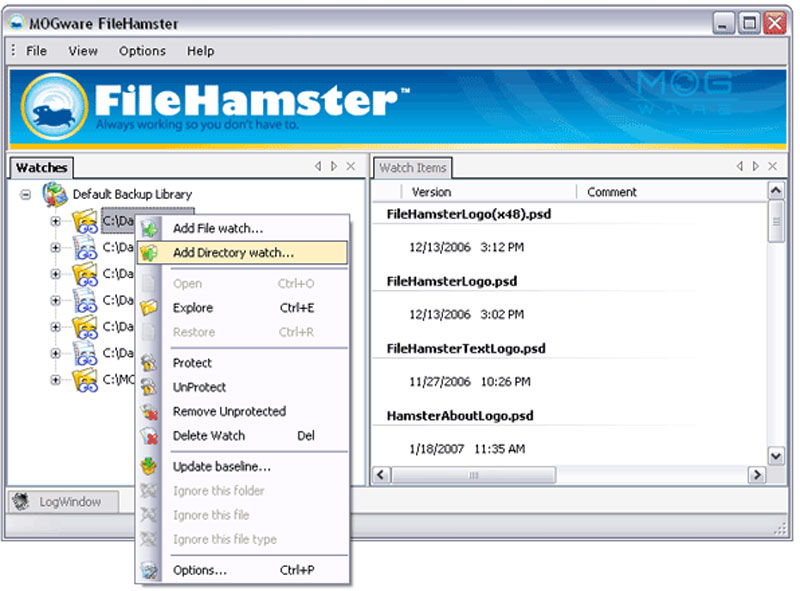Collapse the Default Backup Library node
The height and width of the screenshot is (591, 800).
click(26, 194)
